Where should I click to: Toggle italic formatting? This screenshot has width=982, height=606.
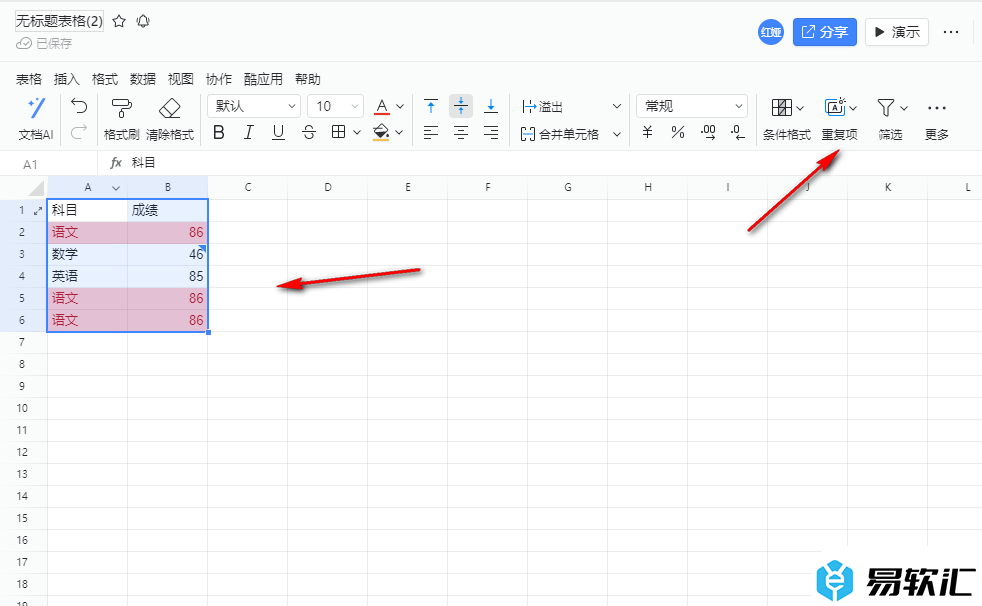click(x=249, y=132)
